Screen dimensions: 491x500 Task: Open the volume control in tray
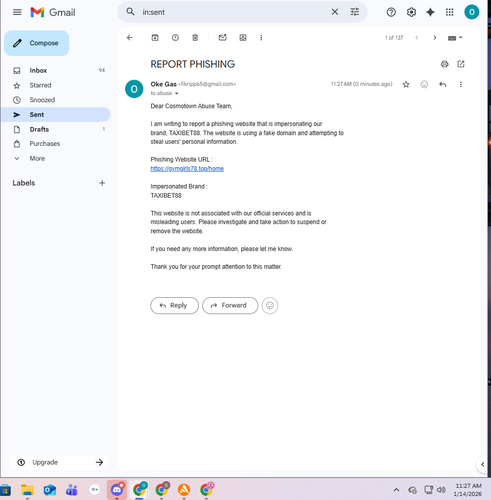[441, 490]
